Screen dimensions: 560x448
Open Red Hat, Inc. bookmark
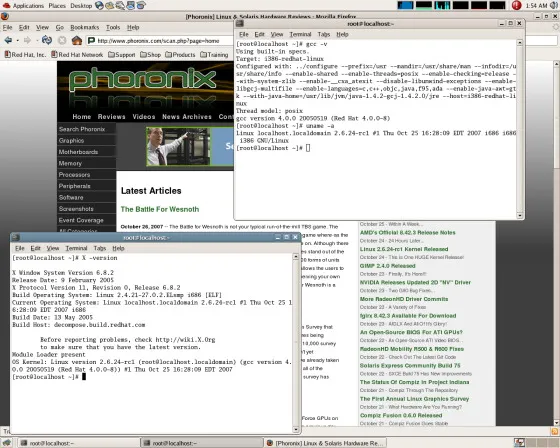(x=25, y=55)
